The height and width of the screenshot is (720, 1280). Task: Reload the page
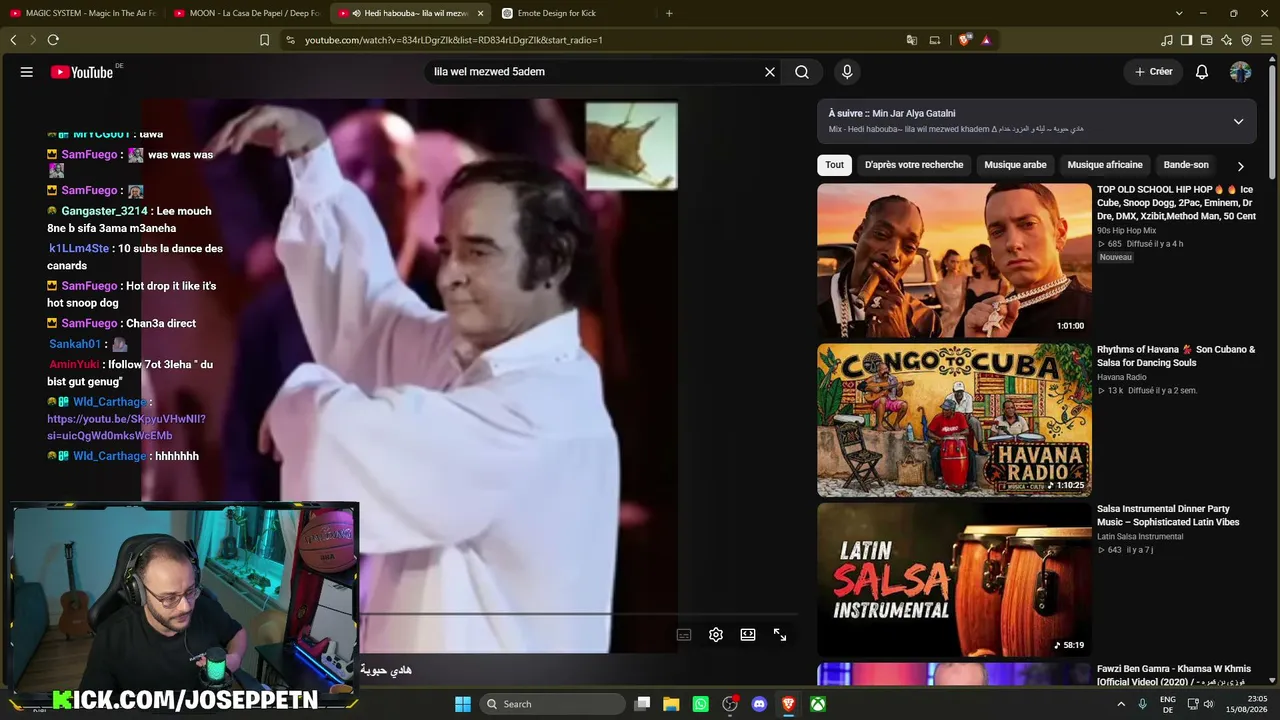coord(53,40)
